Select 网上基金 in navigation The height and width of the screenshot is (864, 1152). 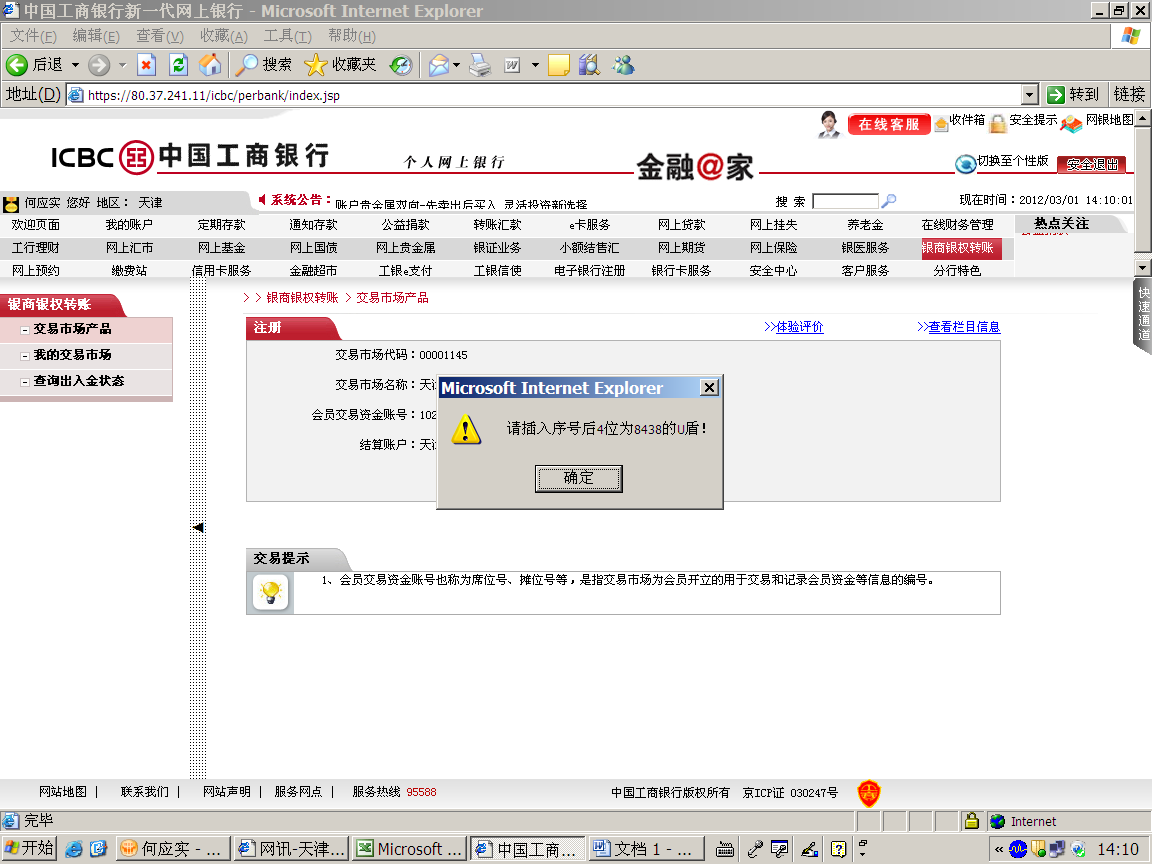tap(221, 248)
